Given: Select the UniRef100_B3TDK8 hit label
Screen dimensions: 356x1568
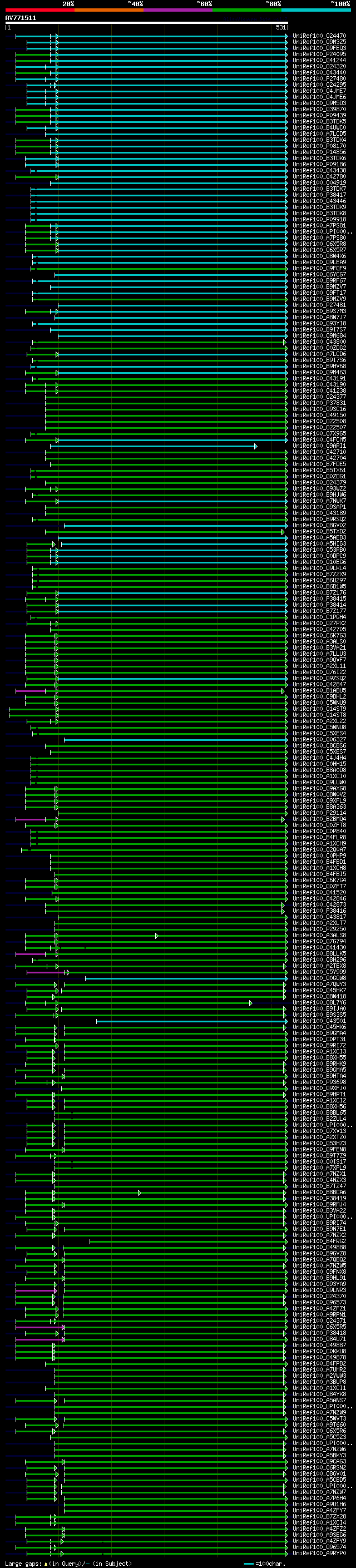Looking at the screenshot, I should click(319, 213).
